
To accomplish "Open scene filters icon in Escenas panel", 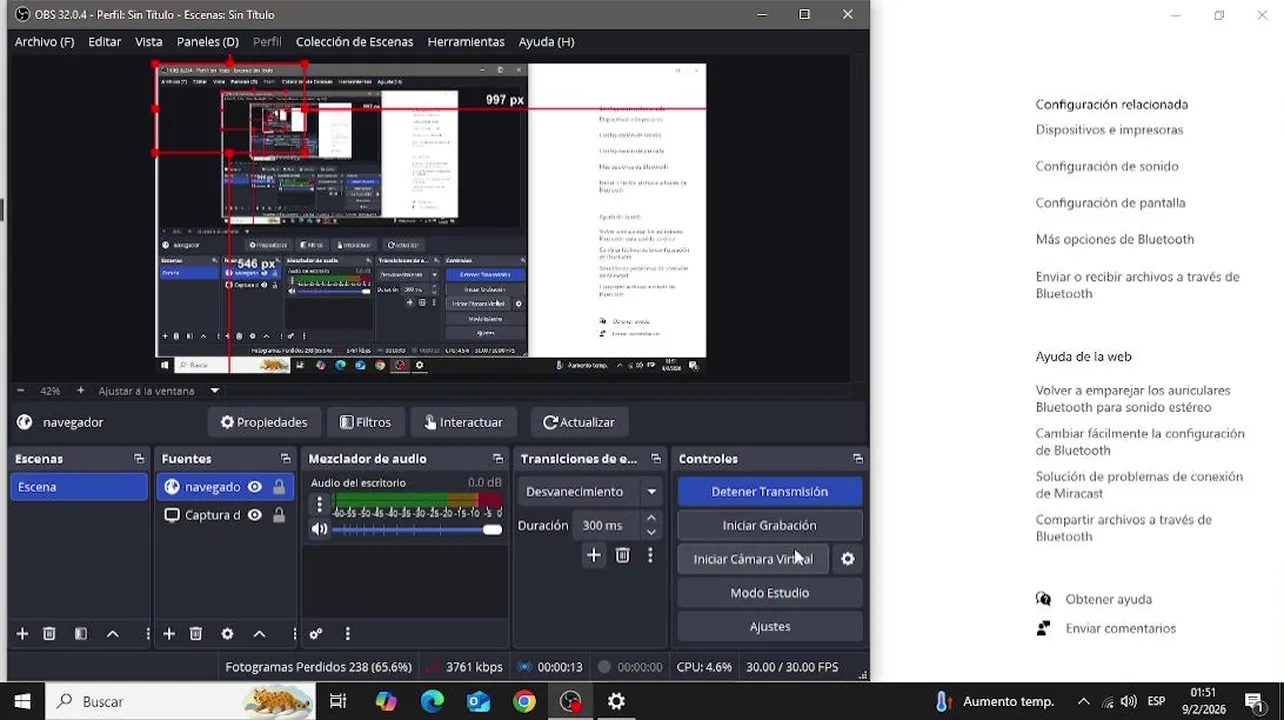I will point(81,634).
